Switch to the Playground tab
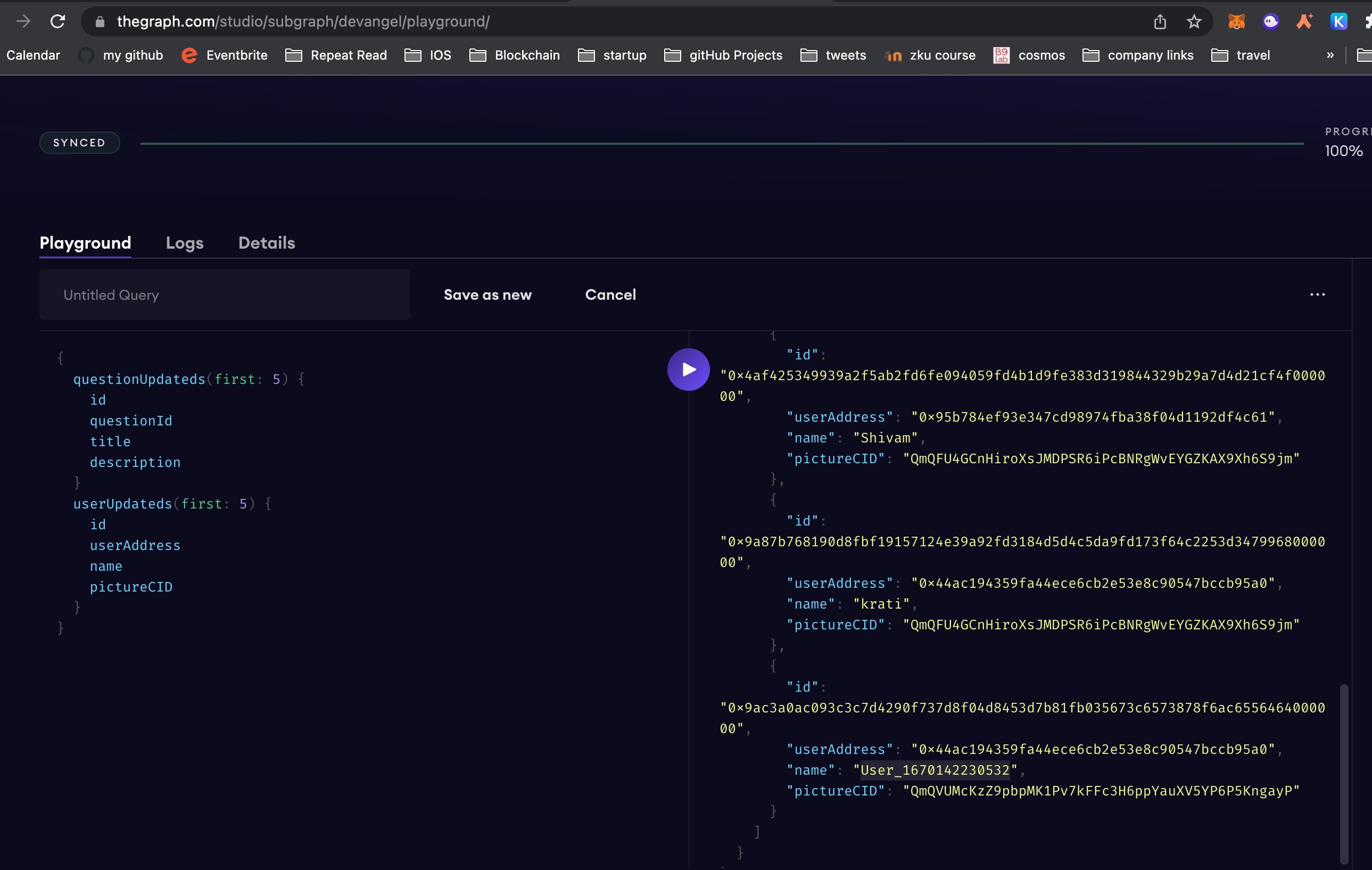Image resolution: width=1372 pixels, height=870 pixels. (x=86, y=243)
